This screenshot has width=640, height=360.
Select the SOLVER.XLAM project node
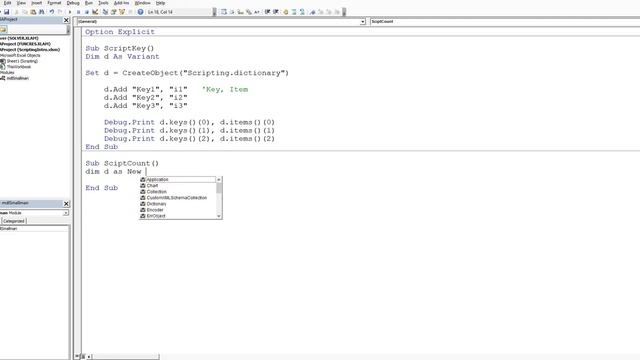19,38
